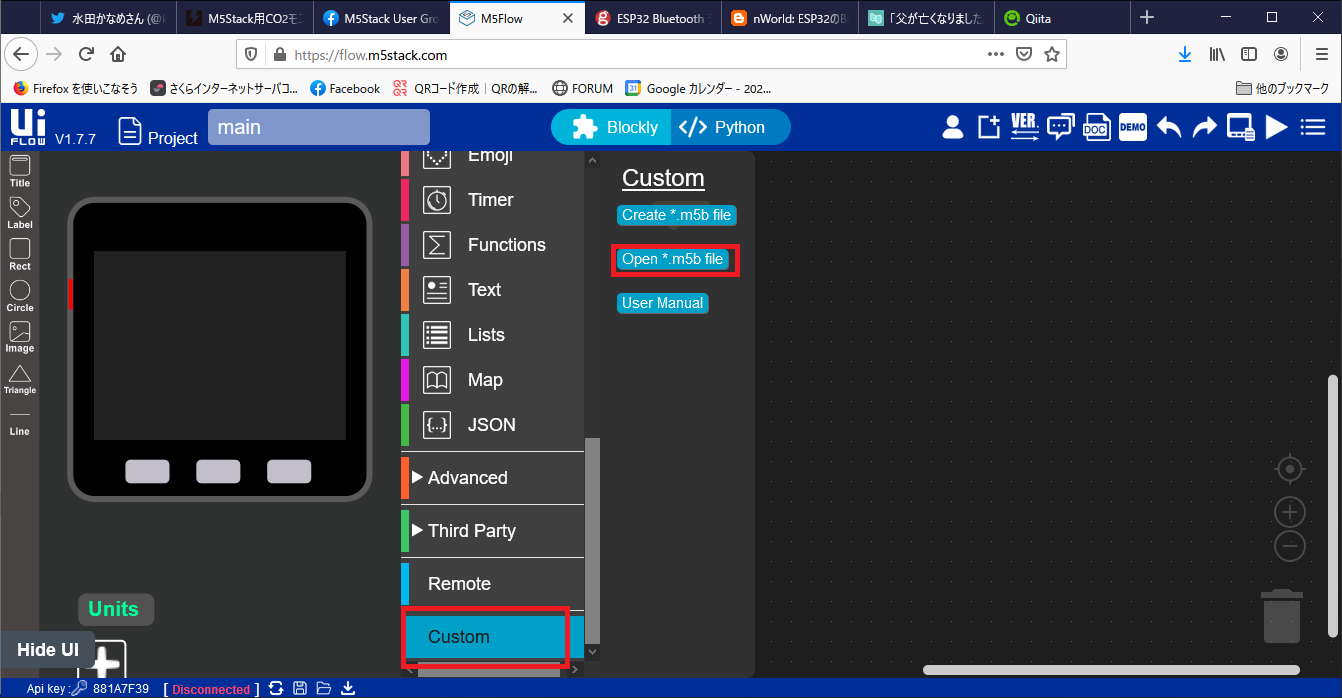Screen dimensions: 1342x698
Task: Open the forum chat bubbles icon
Action: pyautogui.click(x=1061, y=127)
